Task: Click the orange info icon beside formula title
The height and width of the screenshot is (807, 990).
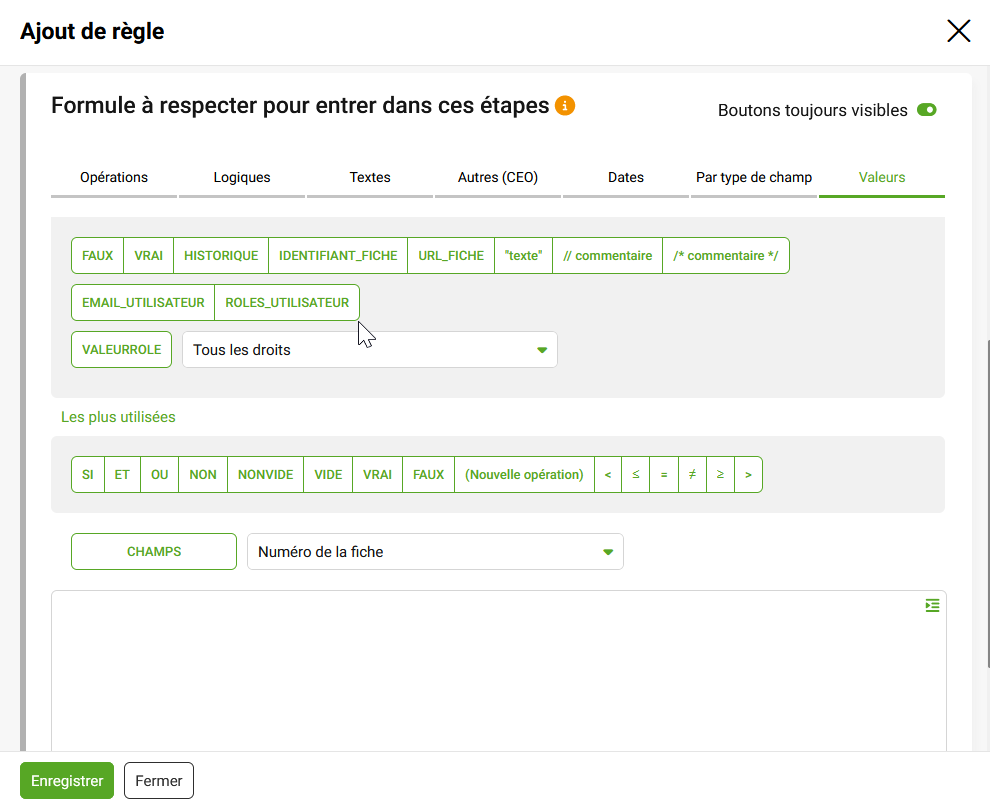Action: pyautogui.click(x=564, y=105)
